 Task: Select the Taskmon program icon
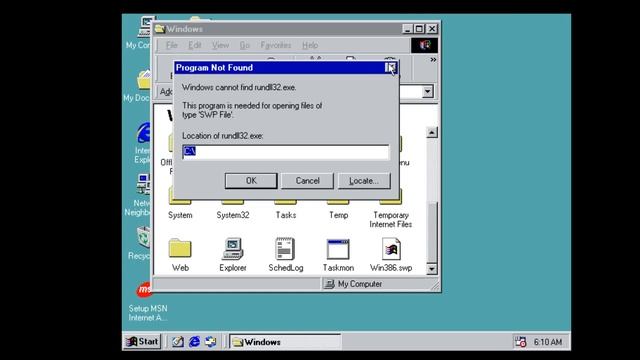(x=338, y=249)
